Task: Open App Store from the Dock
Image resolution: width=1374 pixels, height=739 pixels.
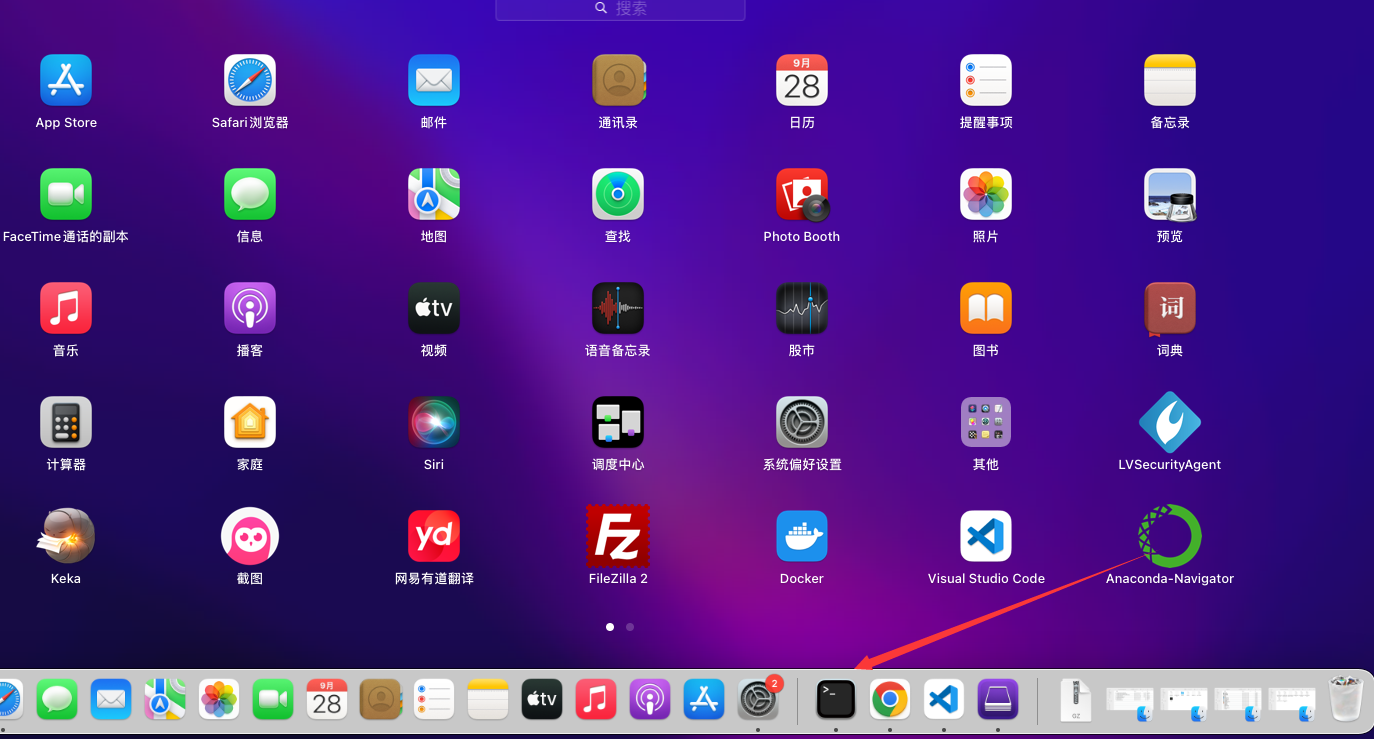Action: pyautogui.click(x=704, y=699)
